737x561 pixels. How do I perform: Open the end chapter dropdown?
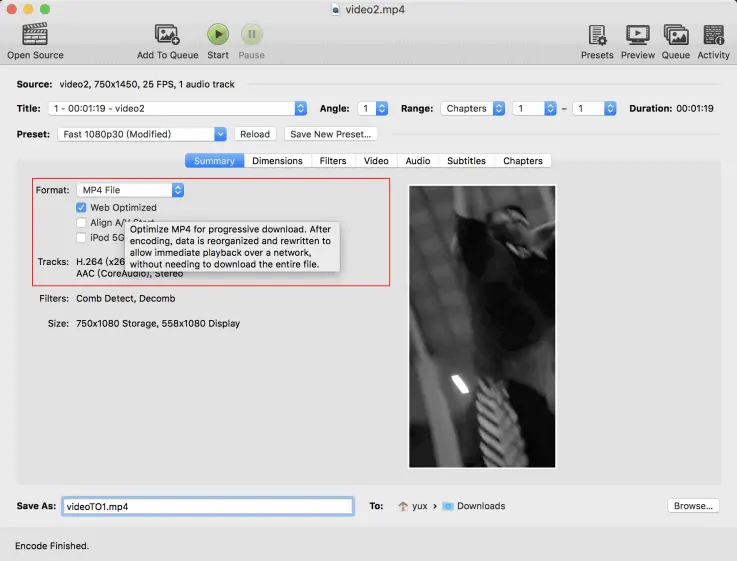[594, 109]
